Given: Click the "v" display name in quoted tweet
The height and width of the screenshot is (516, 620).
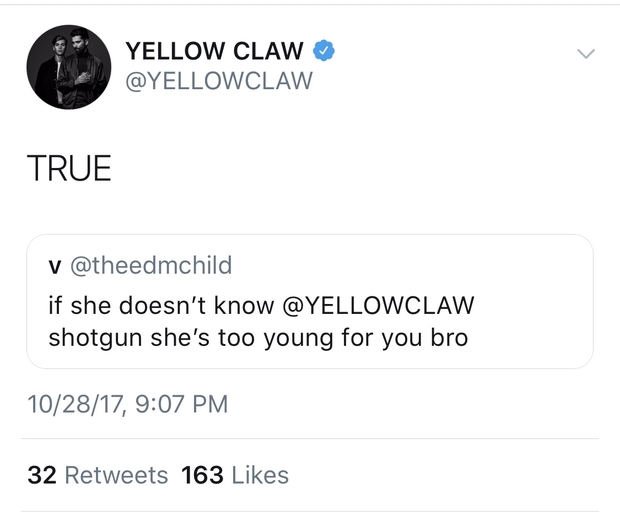Looking at the screenshot, I should 54,266.
